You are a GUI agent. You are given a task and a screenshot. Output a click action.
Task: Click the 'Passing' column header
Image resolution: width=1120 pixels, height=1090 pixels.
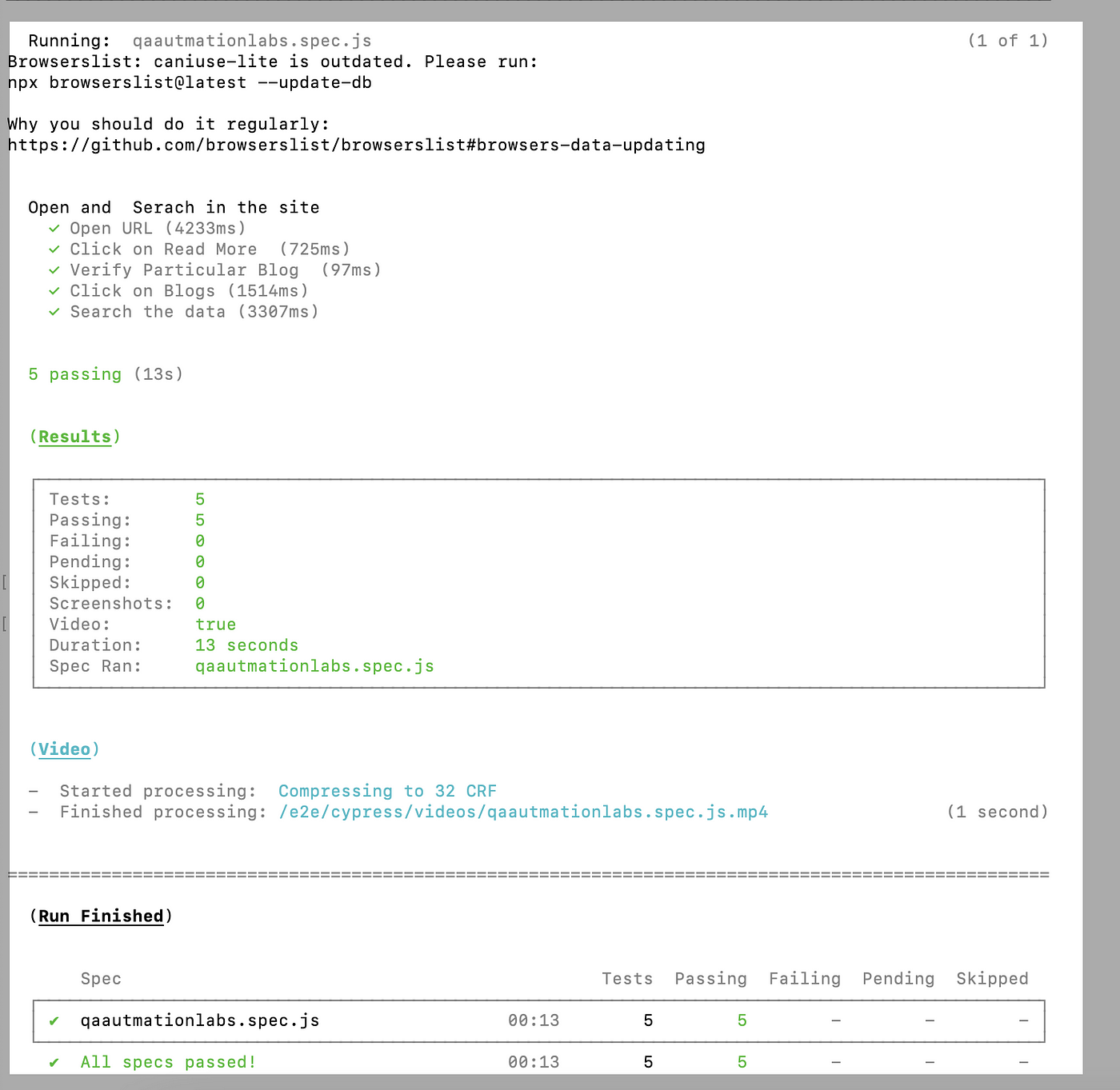pos(710,978)
